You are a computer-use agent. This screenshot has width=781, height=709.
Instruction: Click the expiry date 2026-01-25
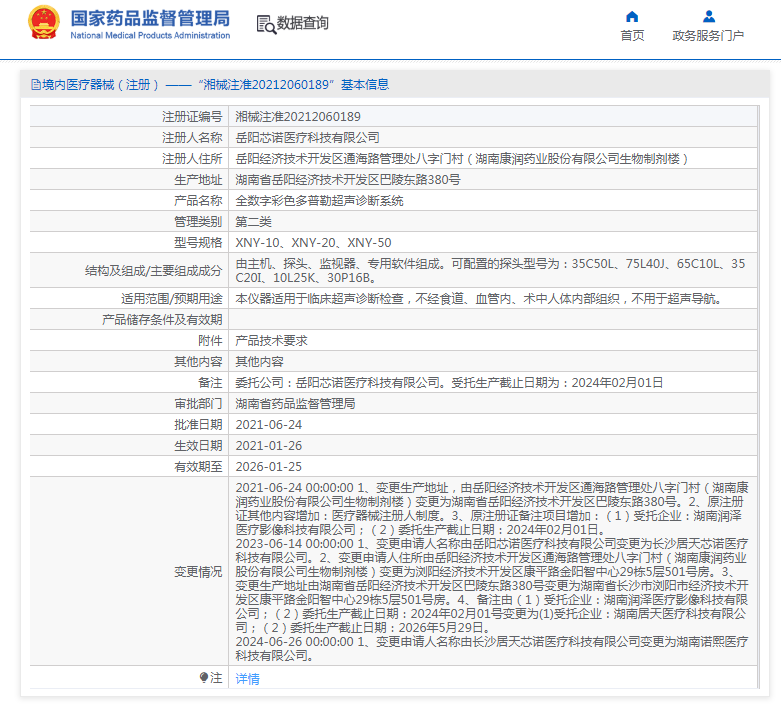click(268, 467)
